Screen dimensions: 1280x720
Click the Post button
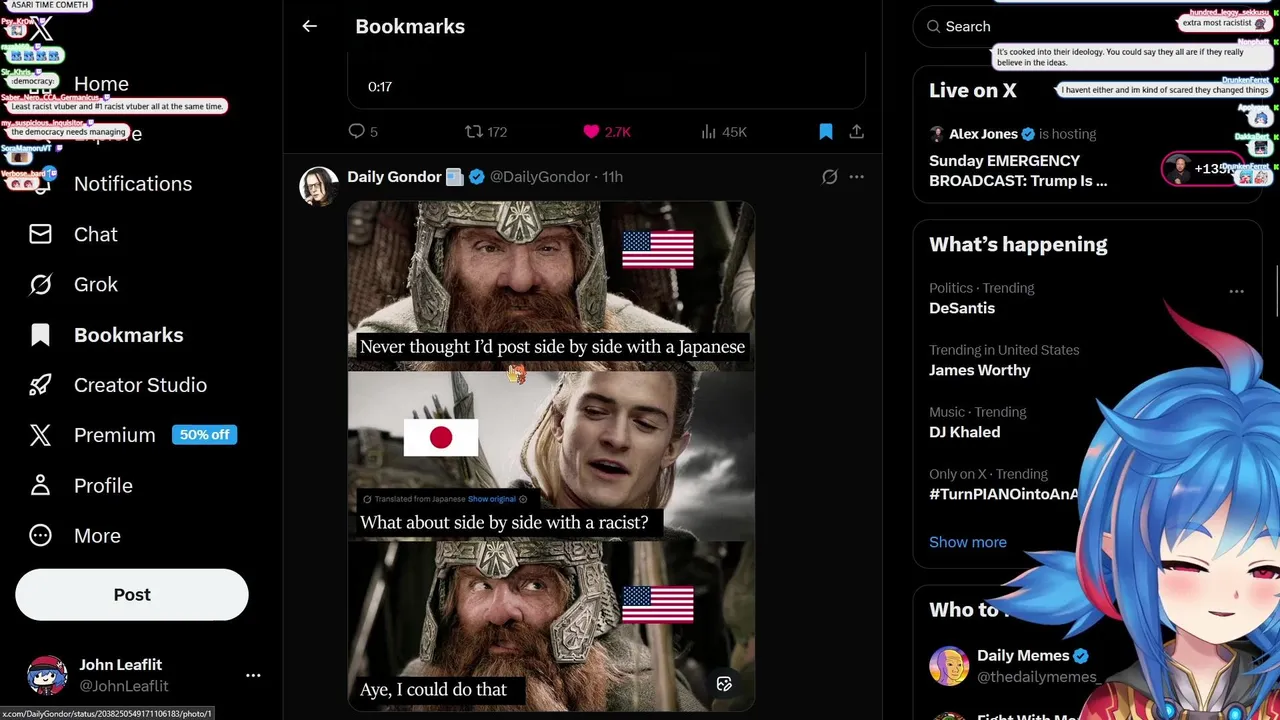coord(132,595)
